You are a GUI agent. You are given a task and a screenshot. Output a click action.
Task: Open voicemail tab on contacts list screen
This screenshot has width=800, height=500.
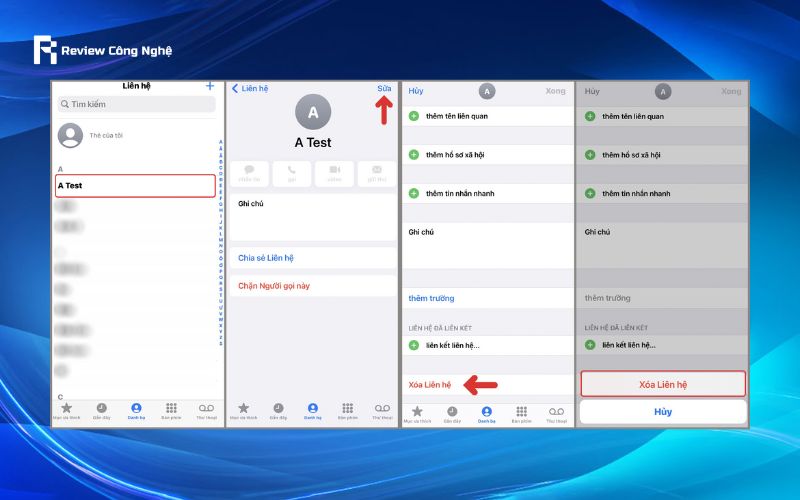207,411
